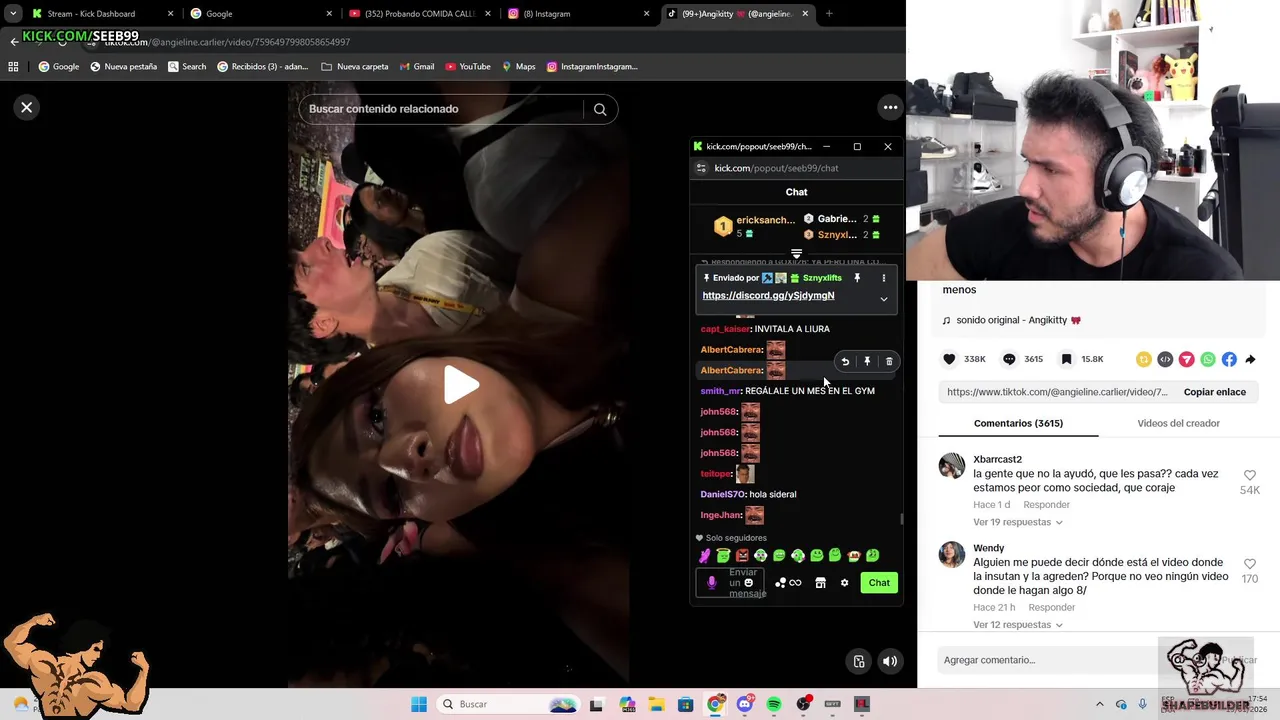Pin AlbertCabrera's message with the pin icon

click(867, 362)
